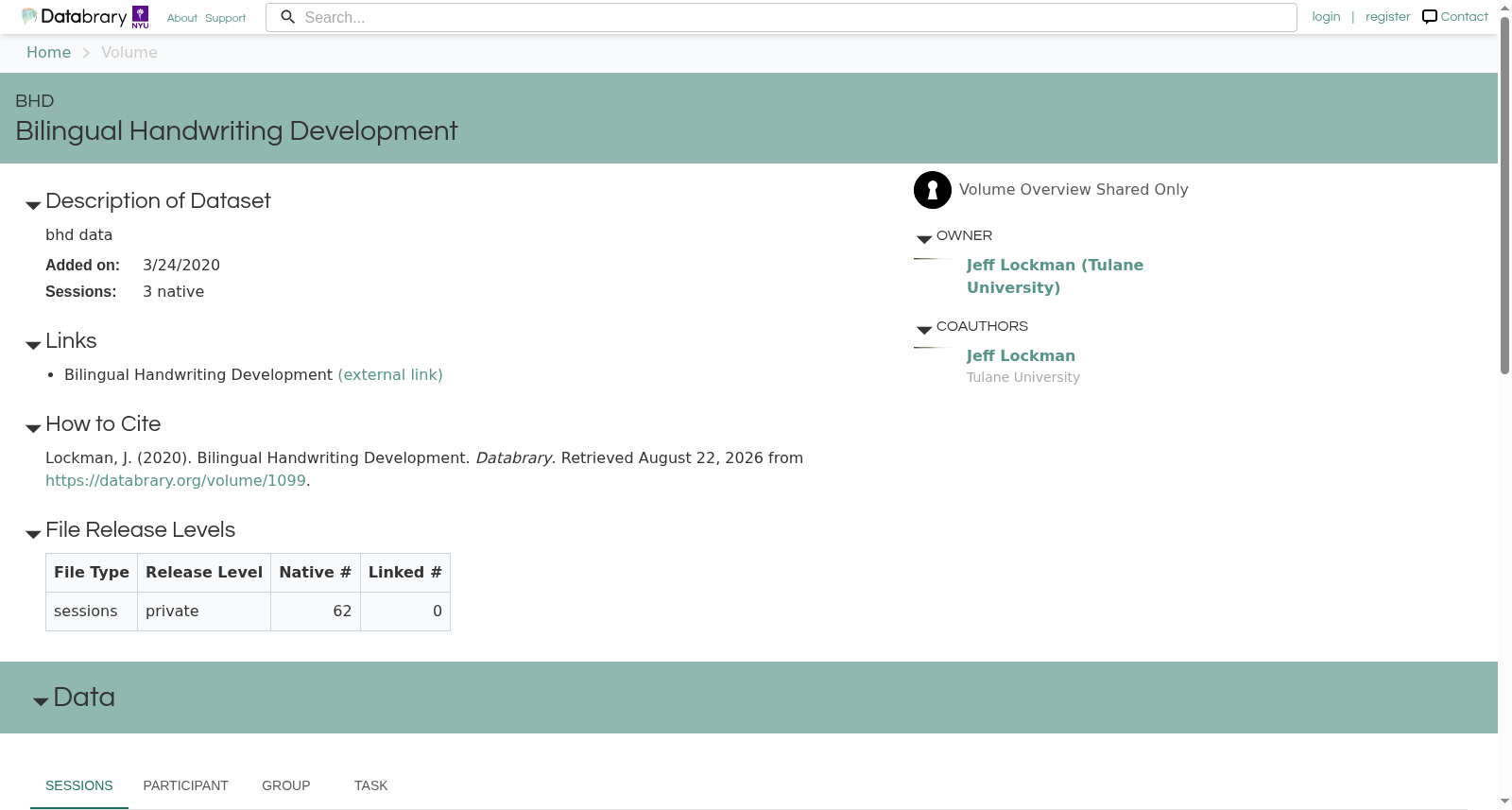
Task: Click the login link
Action: [1326, 17]
